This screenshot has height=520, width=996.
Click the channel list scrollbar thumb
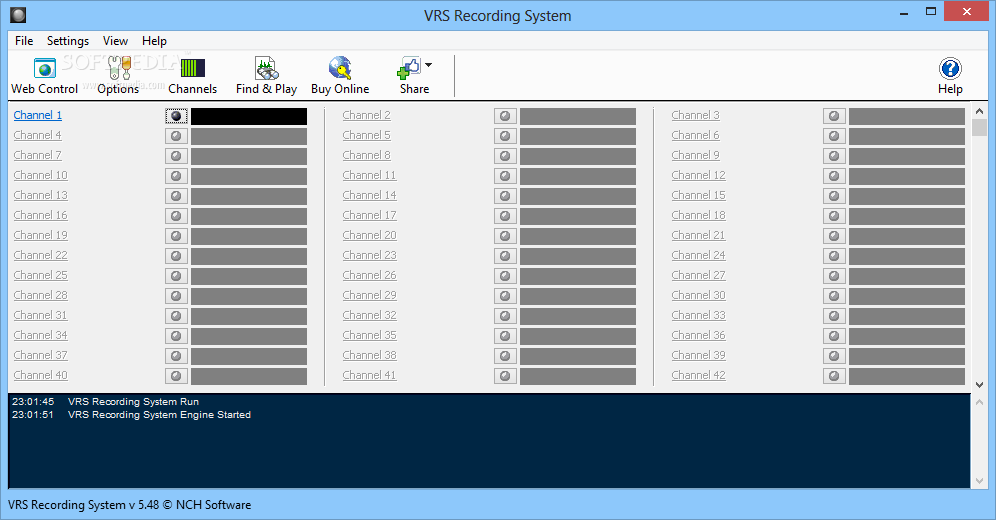979,126
